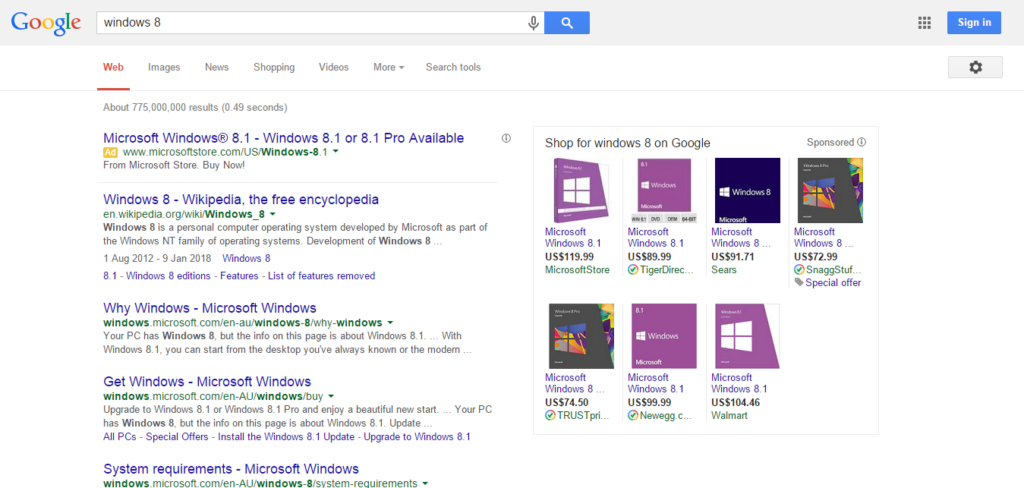Click the Sign in button
Screen dimensions: 1024x488
click(x=973, y=23)
